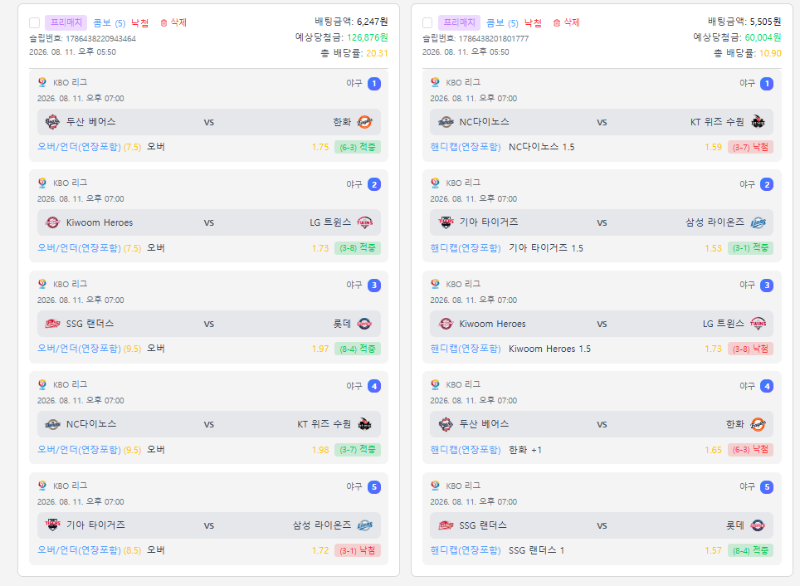800x586 pixels.
Task: Click the trash icon on left slip
Action: click(164, 23)
